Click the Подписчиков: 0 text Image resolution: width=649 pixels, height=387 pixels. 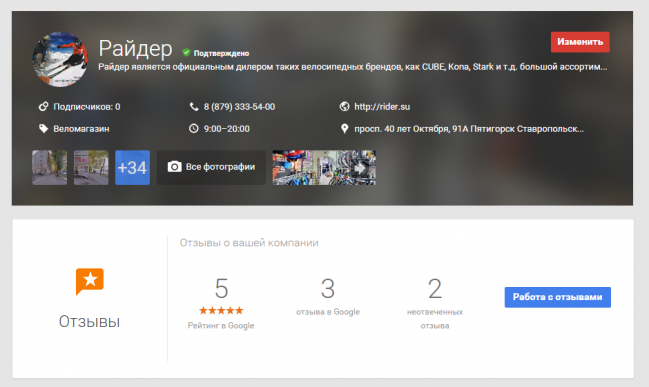(x=87, y=107)
